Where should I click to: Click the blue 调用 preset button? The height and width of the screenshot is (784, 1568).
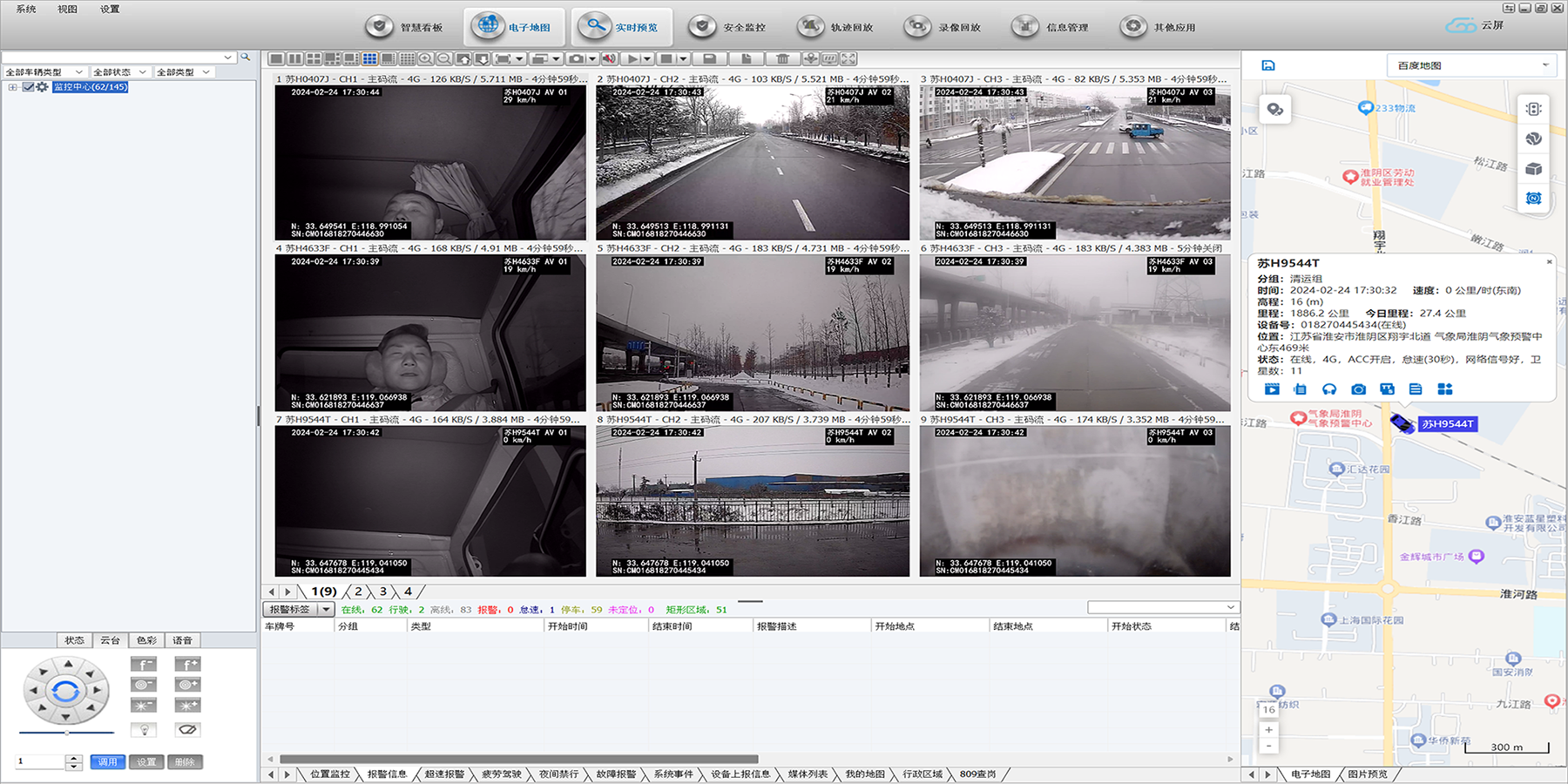coord(107,762)
